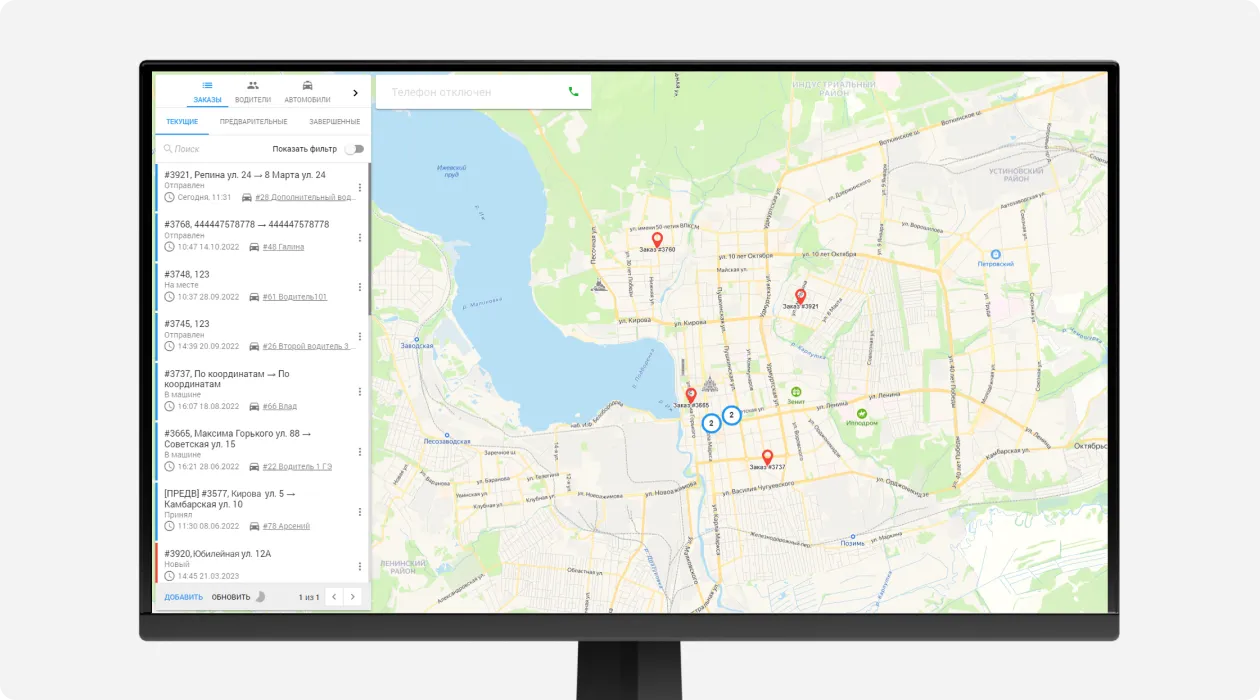
Task: Click the map pin for Заказ #3737
Action: point(767,456)
